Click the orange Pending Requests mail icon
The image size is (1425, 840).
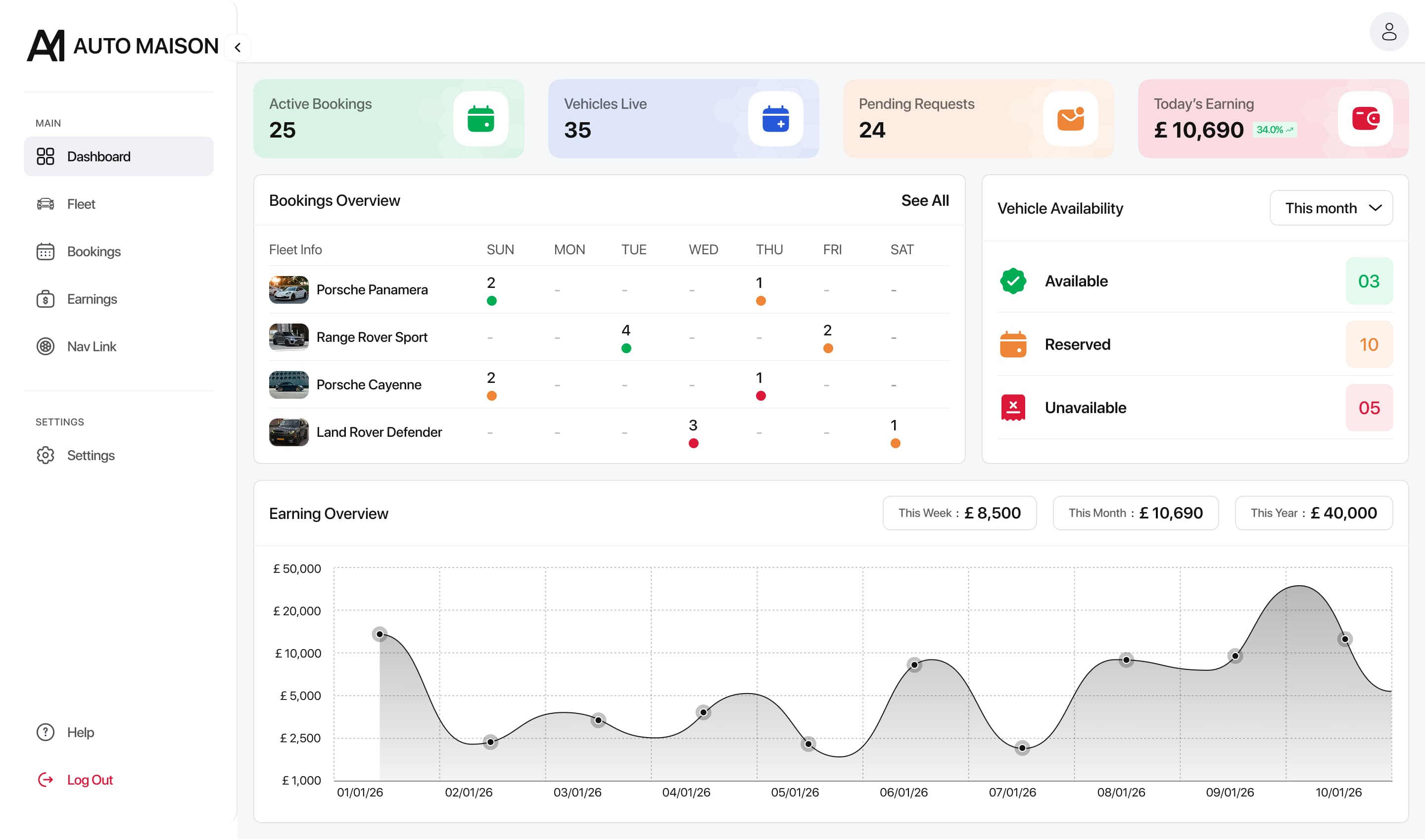pyautogui.click(x=1070, y=119)
